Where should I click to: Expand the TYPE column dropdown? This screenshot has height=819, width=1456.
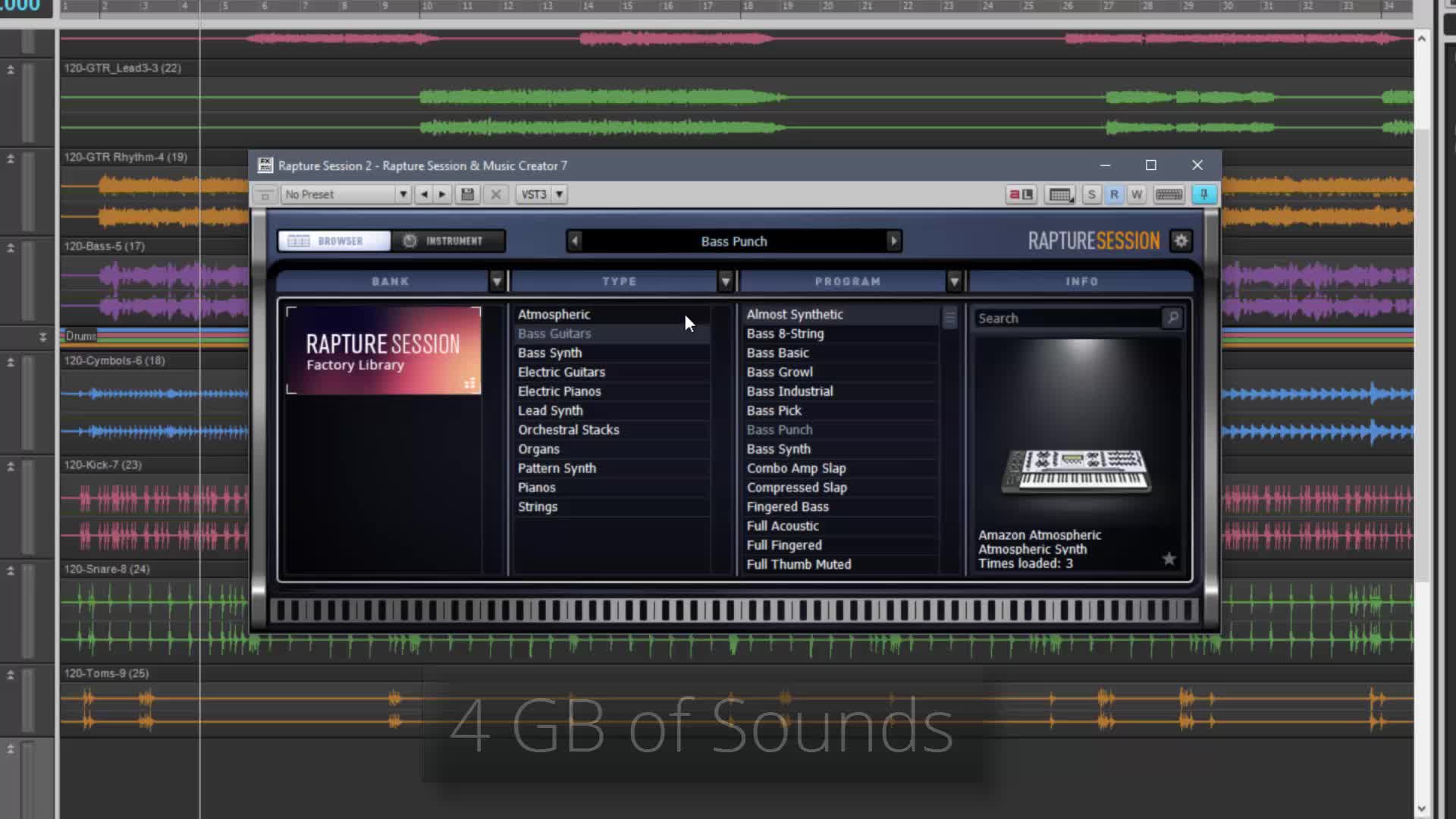[x=725, y=281]
